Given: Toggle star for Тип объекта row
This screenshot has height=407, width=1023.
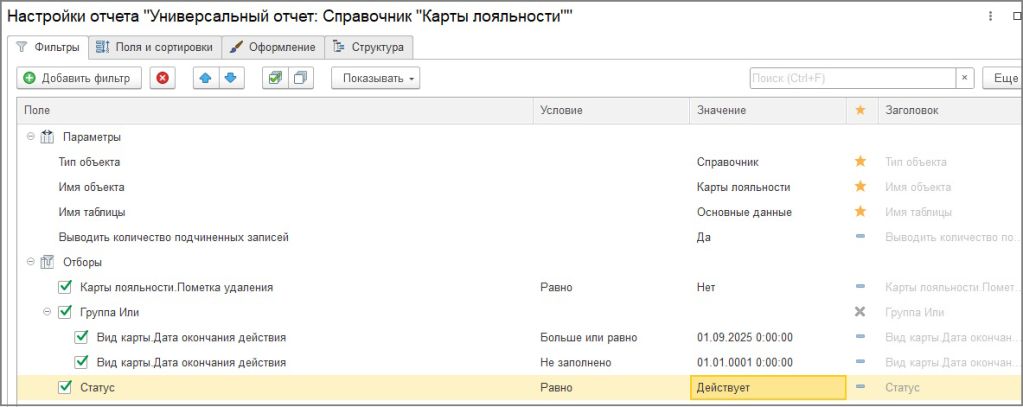Looking at the screenshot, I should [x=860, y=161].
